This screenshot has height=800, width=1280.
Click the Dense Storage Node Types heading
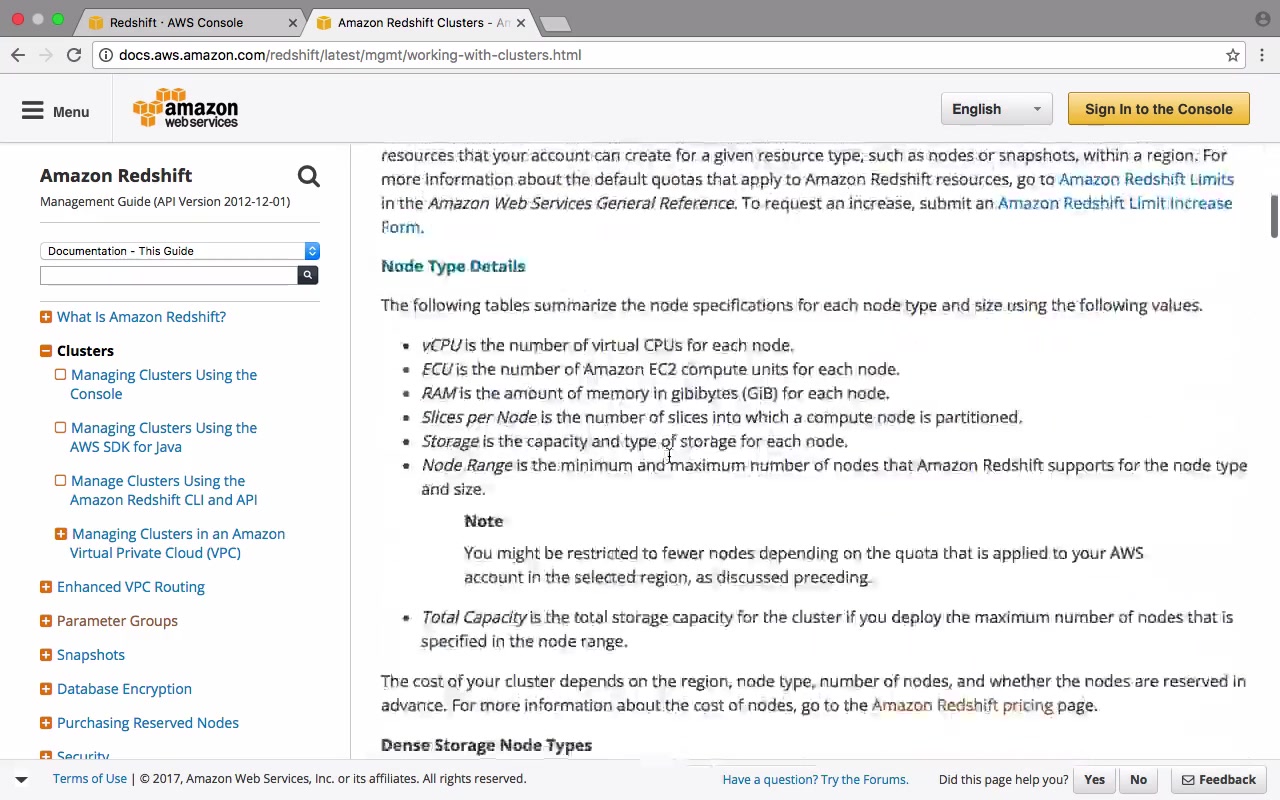click(x=486, y=745)
